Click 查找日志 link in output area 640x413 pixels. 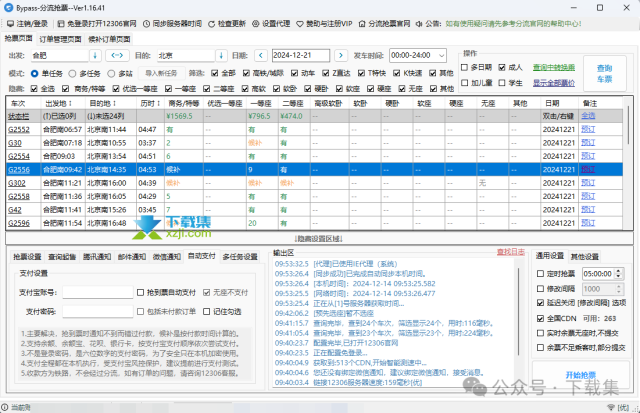coord(511,252)
